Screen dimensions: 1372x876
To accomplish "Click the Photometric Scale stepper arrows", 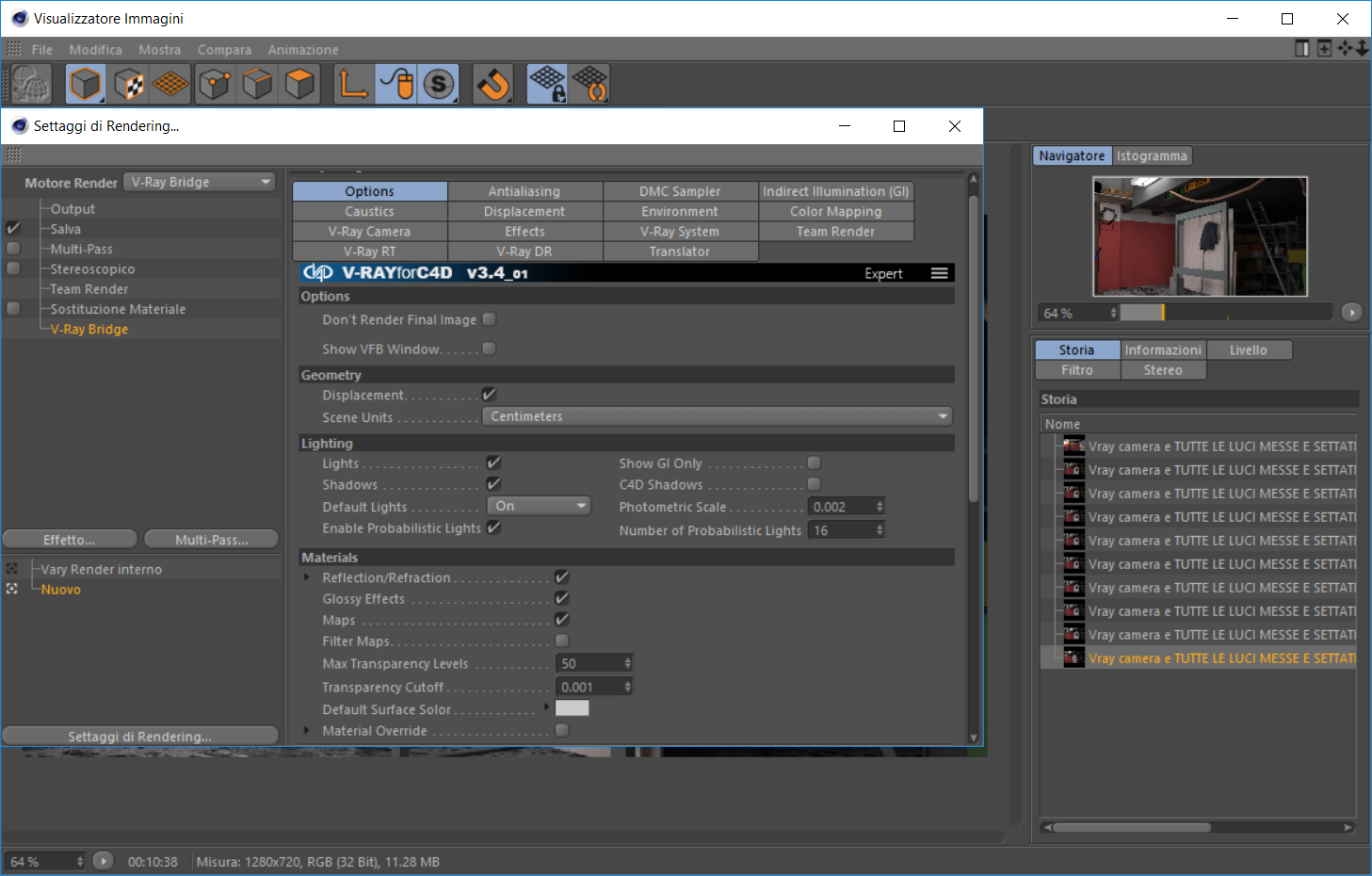I will [880, 507].
